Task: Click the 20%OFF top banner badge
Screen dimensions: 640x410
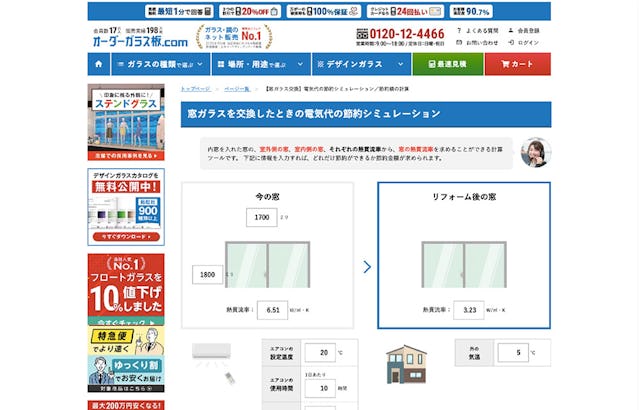Action: pos(249,11)
